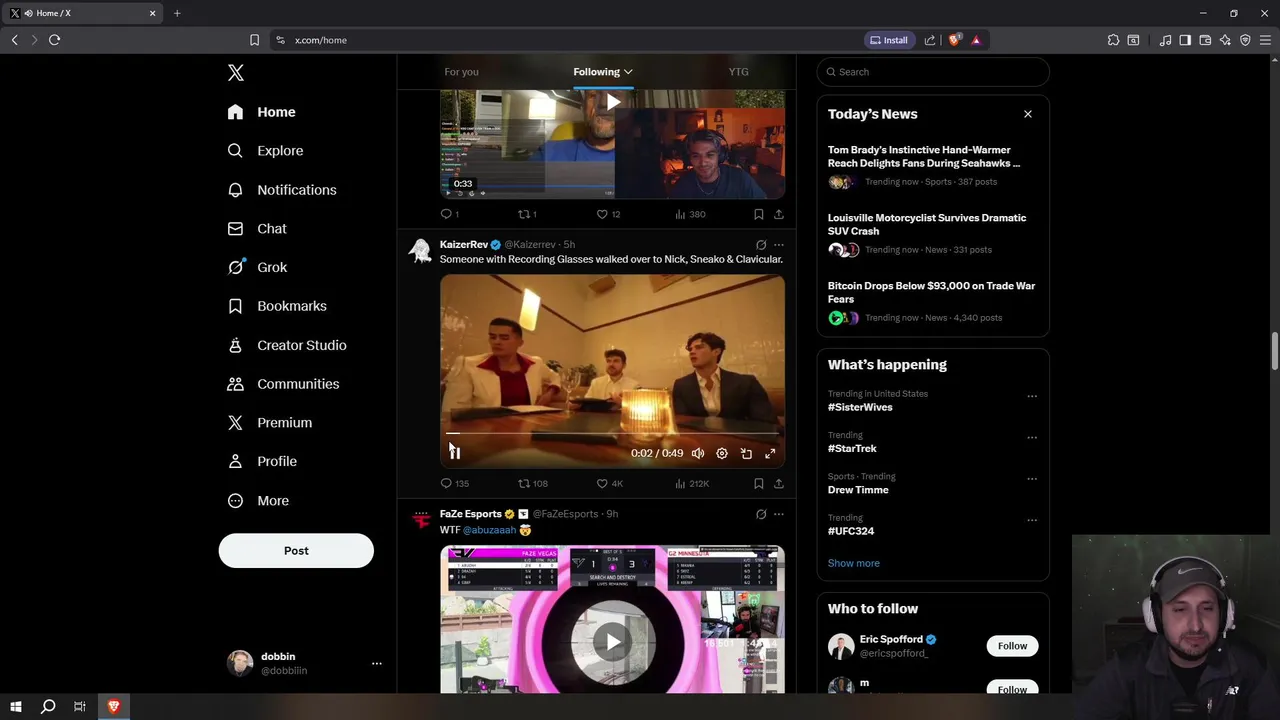Open Bitcoin Drops Below $93,000 story
This screenshot has height=720, width=1280.
932,302
